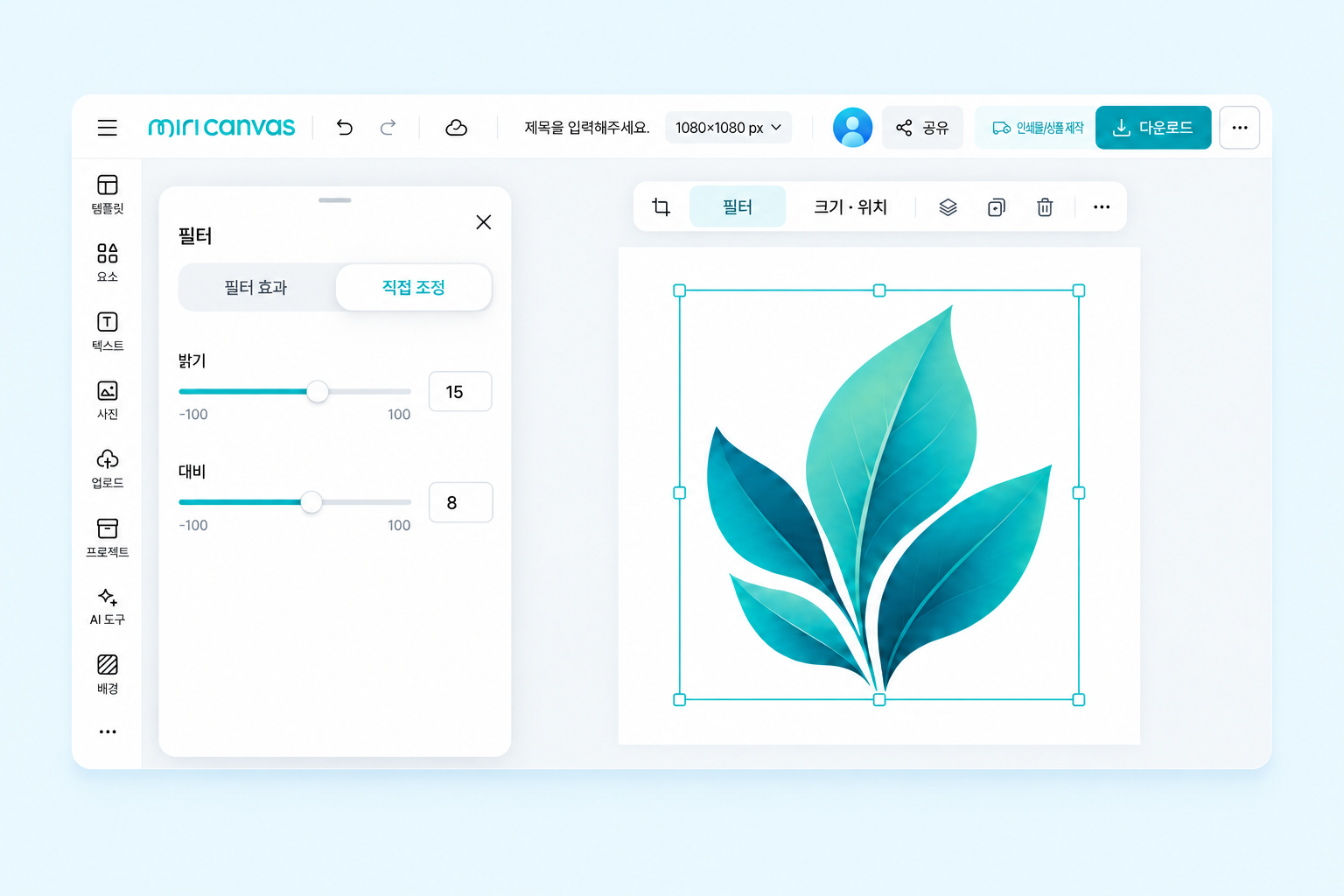The height and width of the screenshot is (896, 1344).
Task: Click the cloud save status icon
Action: (x=456, y=128)
